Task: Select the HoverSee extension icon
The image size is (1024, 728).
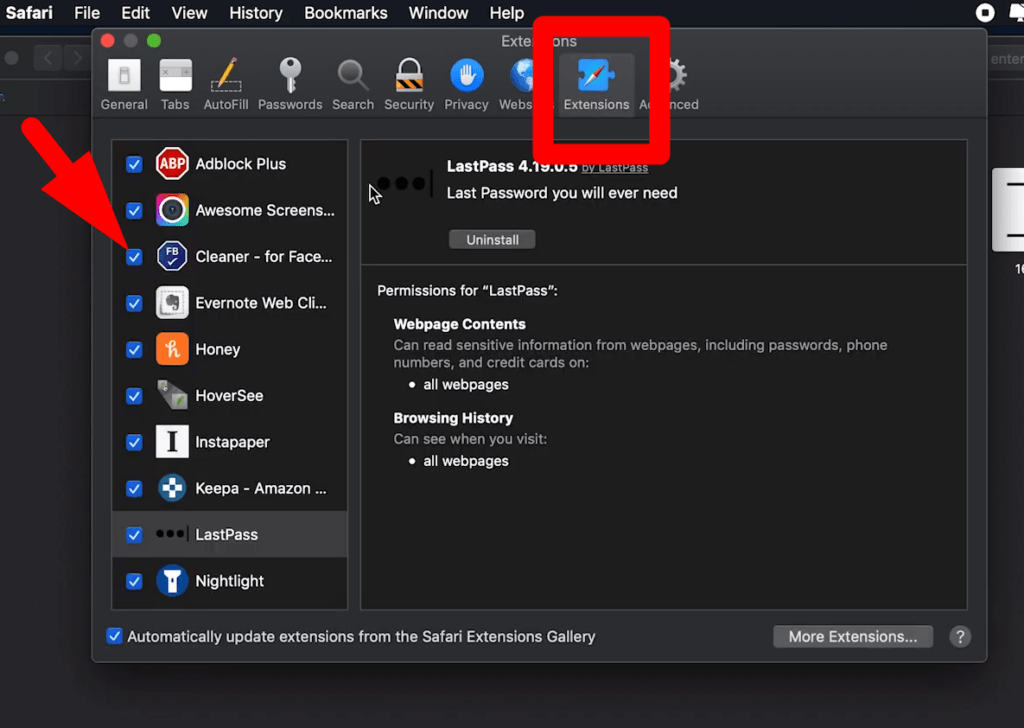Action: pos(172,395)
